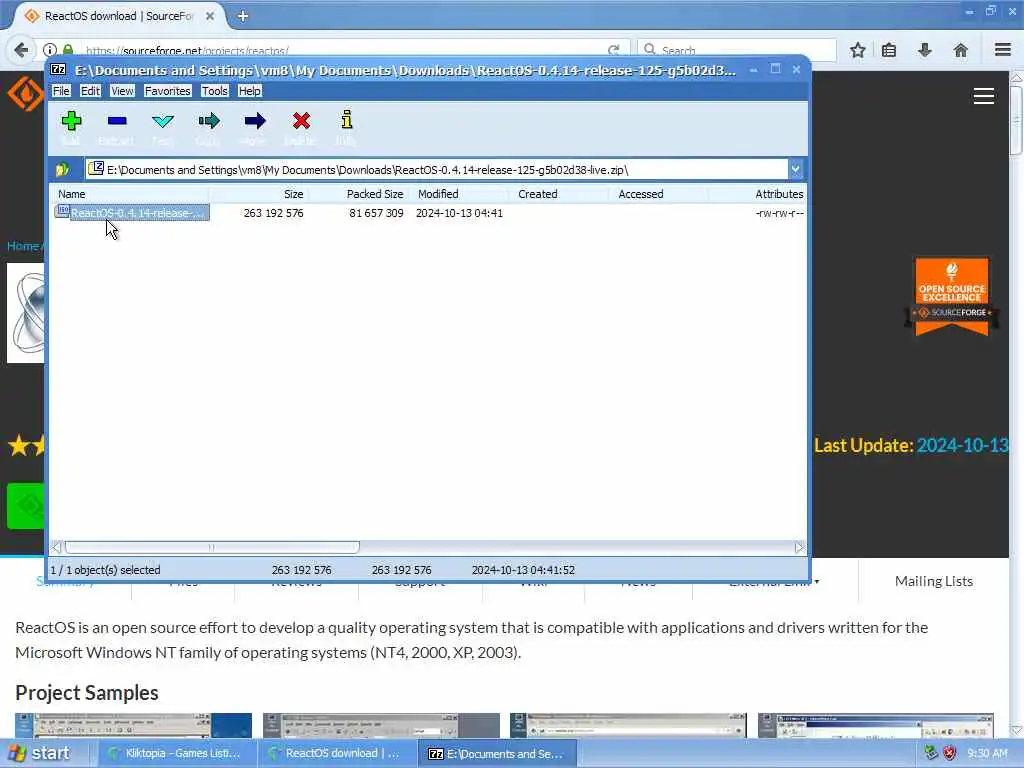
Task: Open the browser Downloads arrow icon
Action: click(x=925, y=50)
